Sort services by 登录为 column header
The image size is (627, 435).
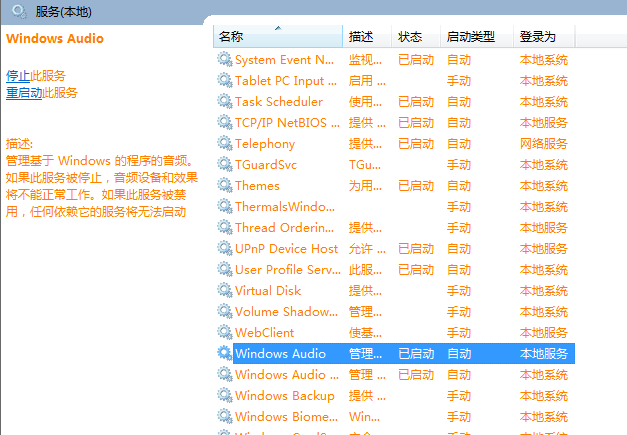click(x=544, y=36)
